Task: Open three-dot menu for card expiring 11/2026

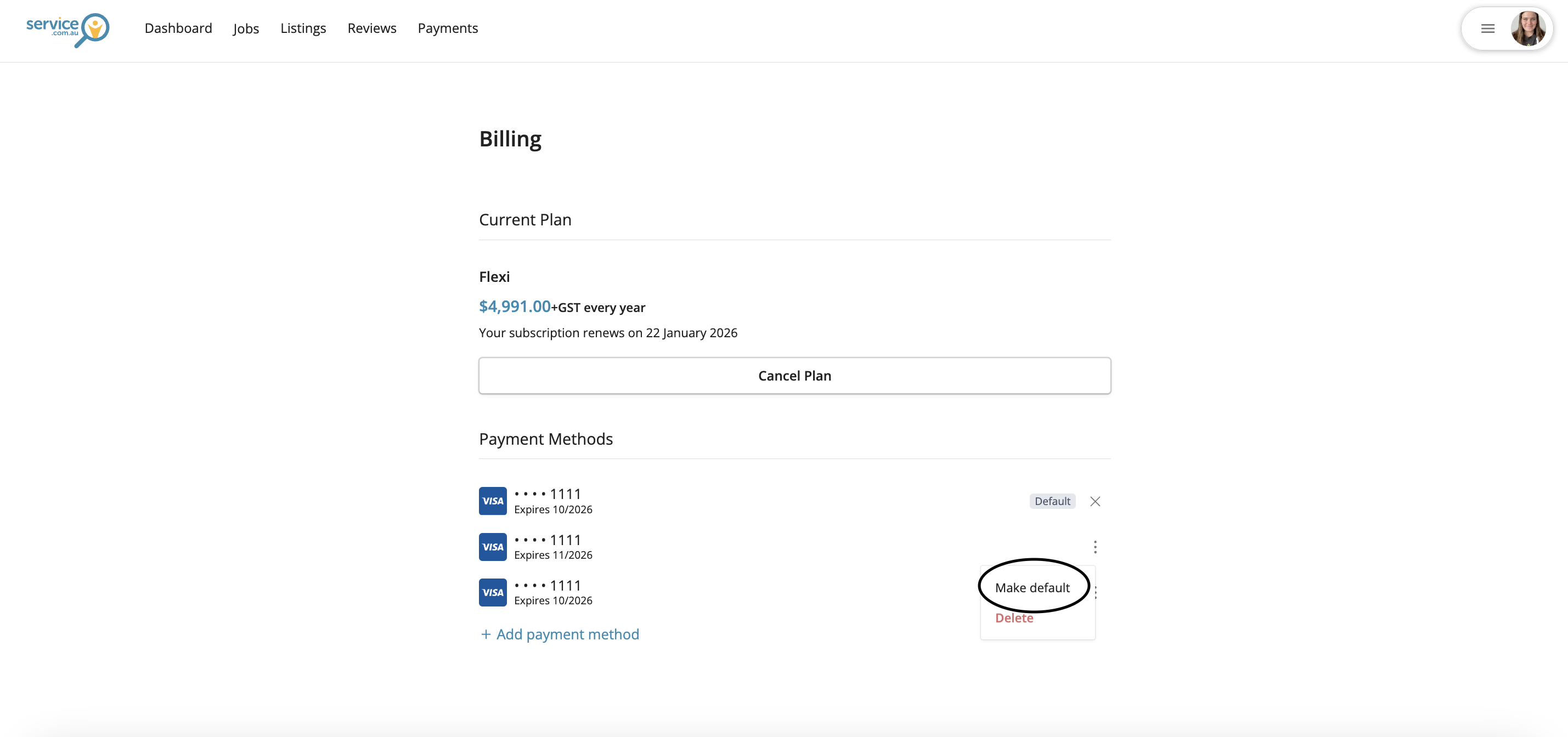Action: (x=1095, y=547)
